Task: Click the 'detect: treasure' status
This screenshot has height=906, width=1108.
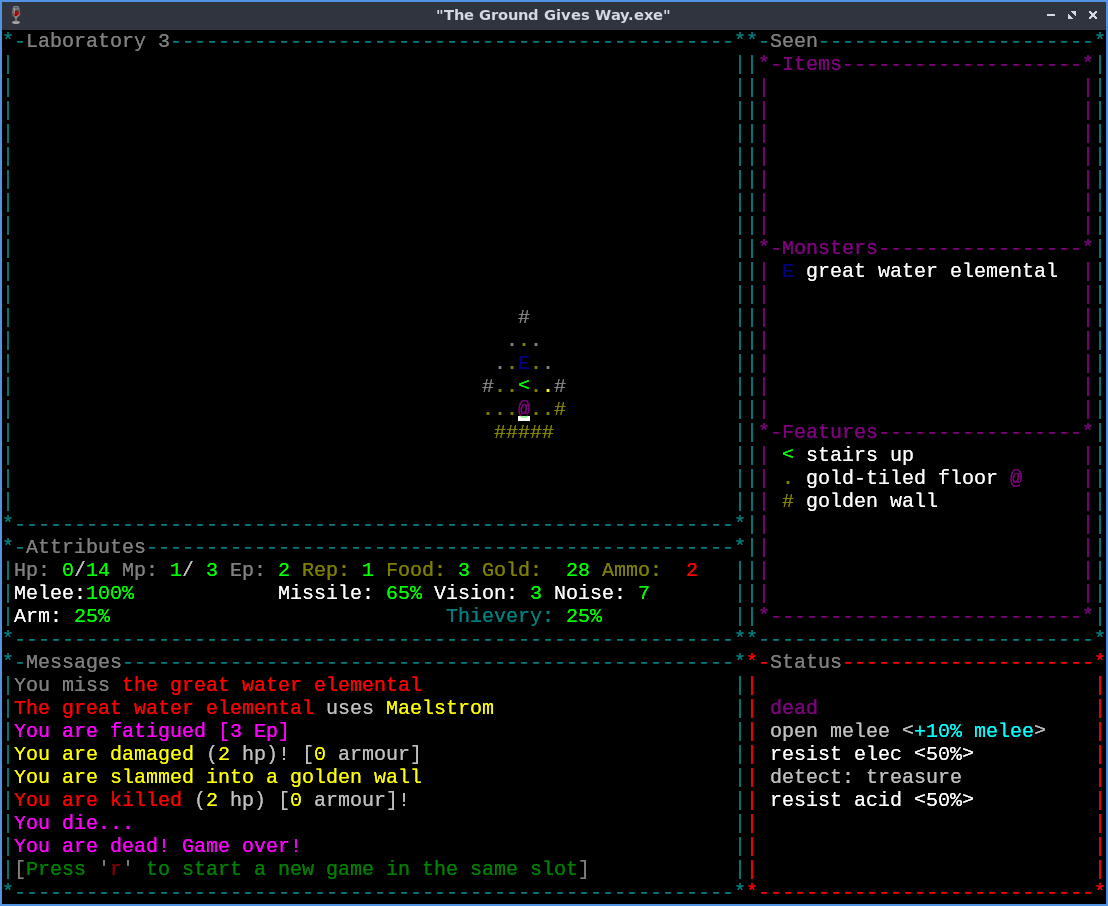Action: [x=866, y=776]
